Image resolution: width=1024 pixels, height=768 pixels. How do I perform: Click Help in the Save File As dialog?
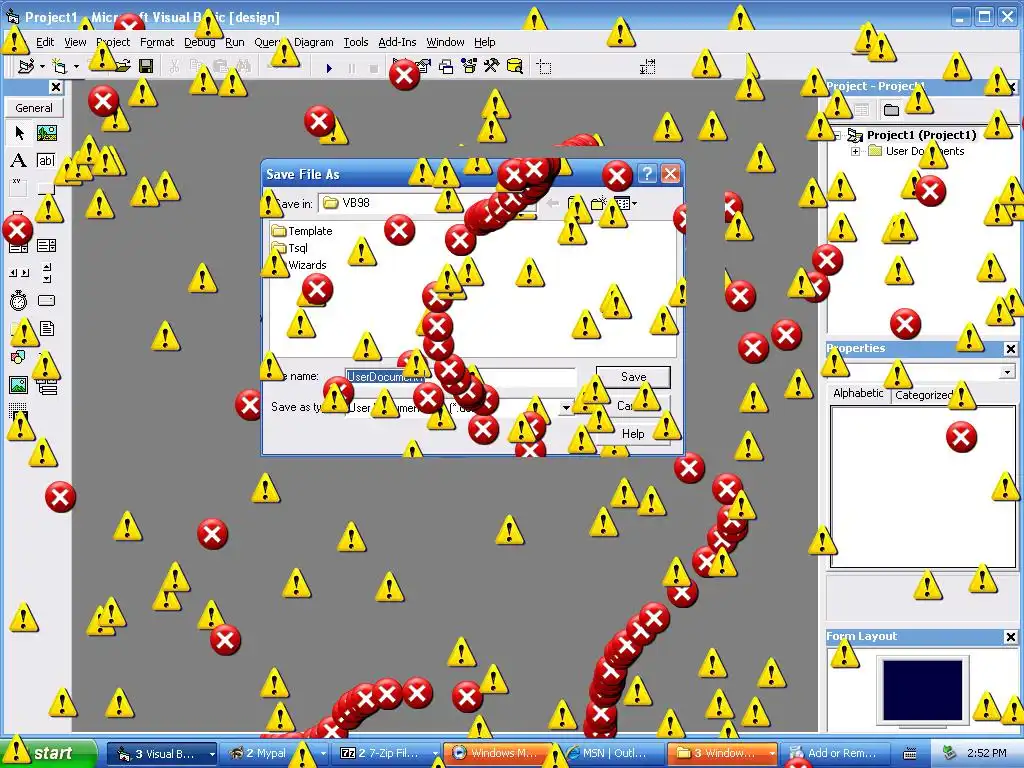633,434
